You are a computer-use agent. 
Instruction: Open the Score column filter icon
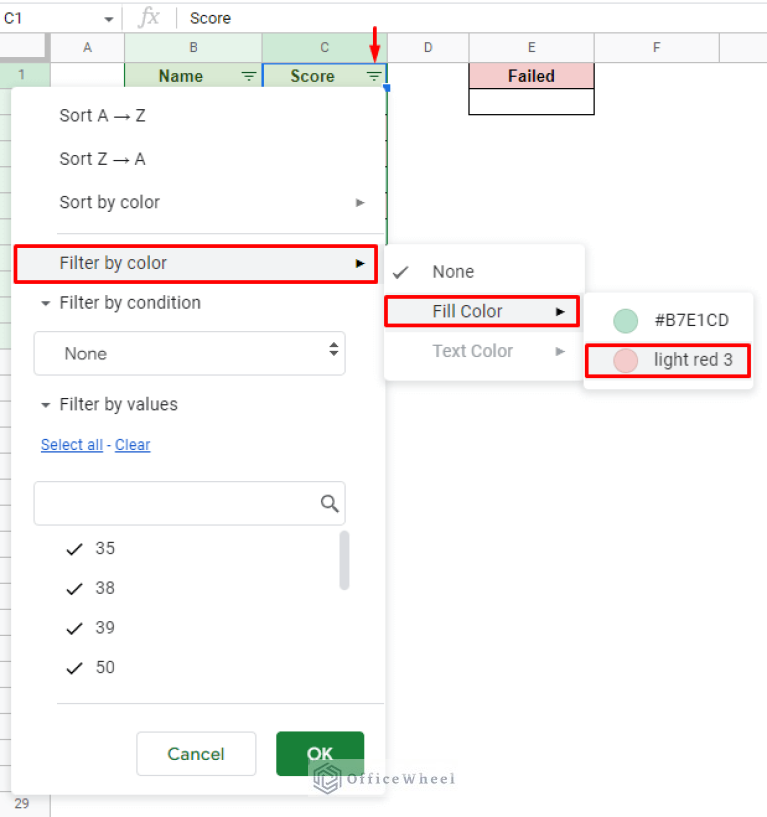pyautogui.click(x=373, y=76)
